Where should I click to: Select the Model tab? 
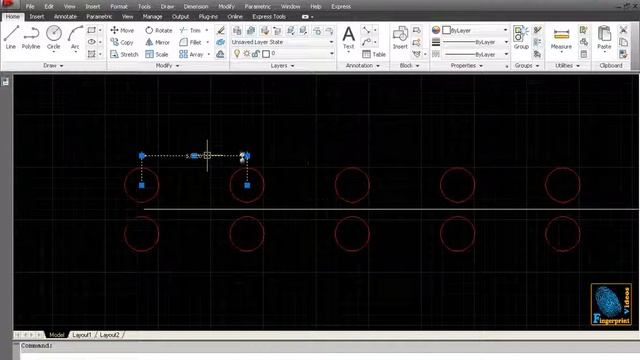56,335
